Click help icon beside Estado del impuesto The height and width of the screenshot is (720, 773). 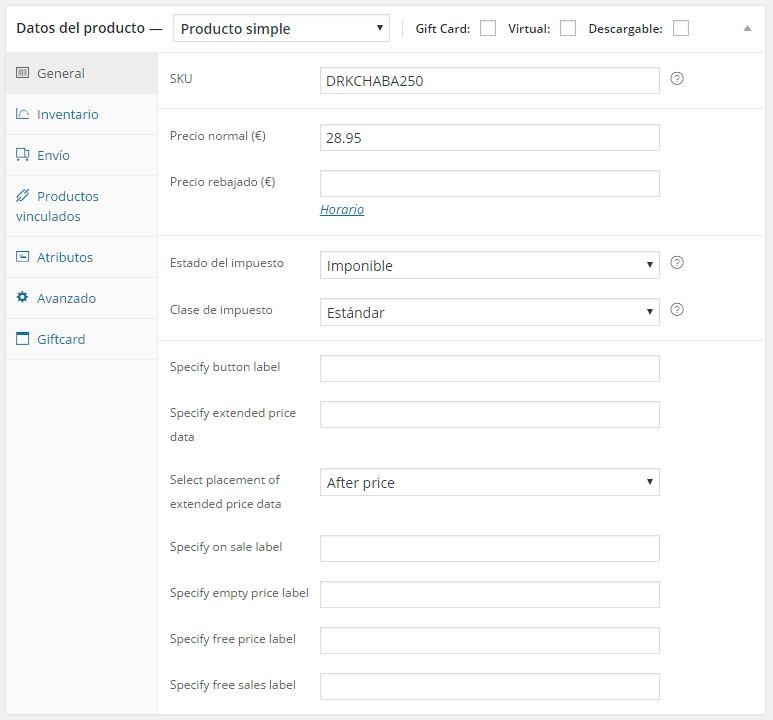677,262
